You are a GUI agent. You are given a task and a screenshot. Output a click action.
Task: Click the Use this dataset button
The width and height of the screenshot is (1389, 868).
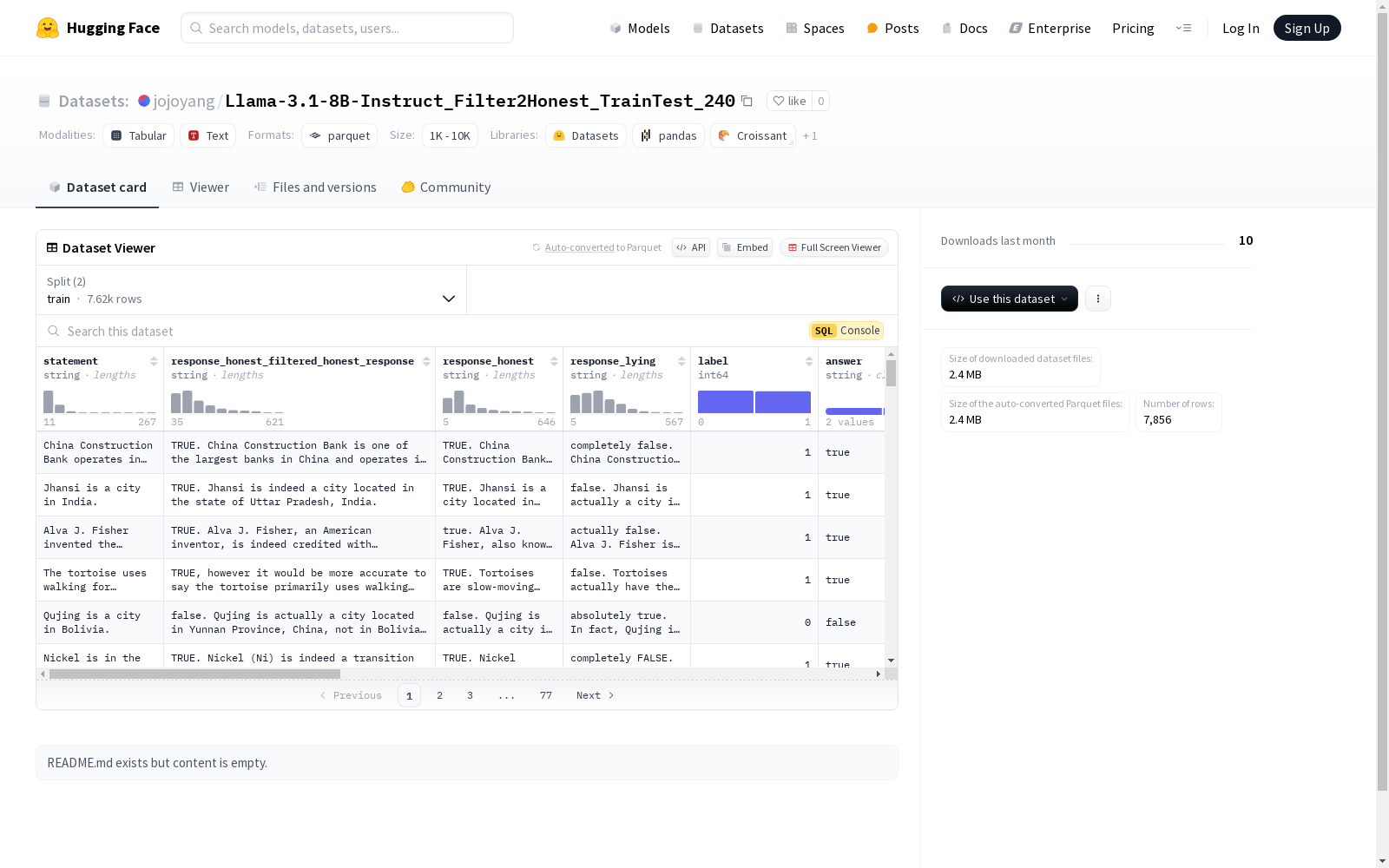point(1010,299)
